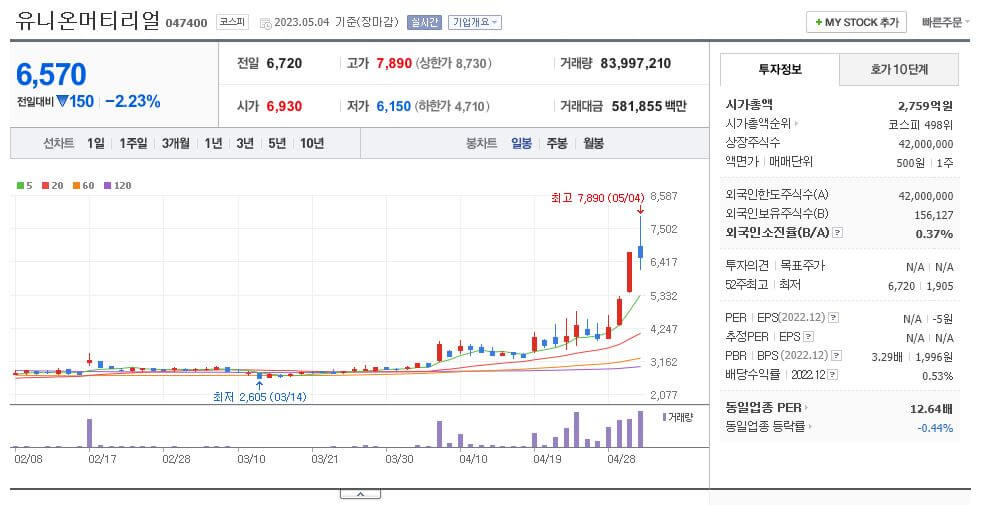Click the 거래대금 value 581,855 백만

[x=649, y=106]
